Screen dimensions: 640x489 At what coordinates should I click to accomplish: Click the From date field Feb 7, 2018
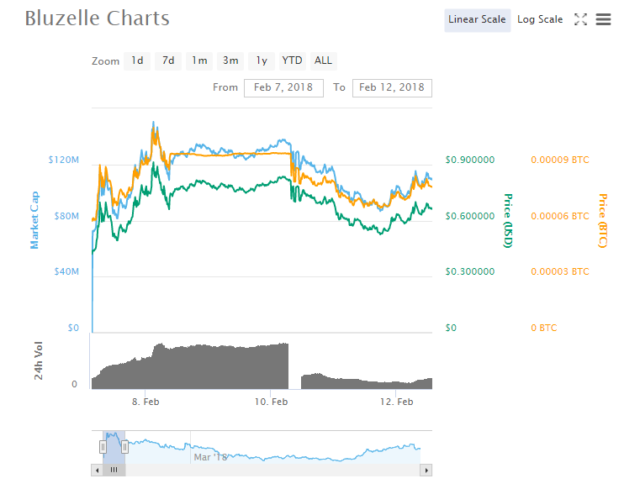pos(284,88)
